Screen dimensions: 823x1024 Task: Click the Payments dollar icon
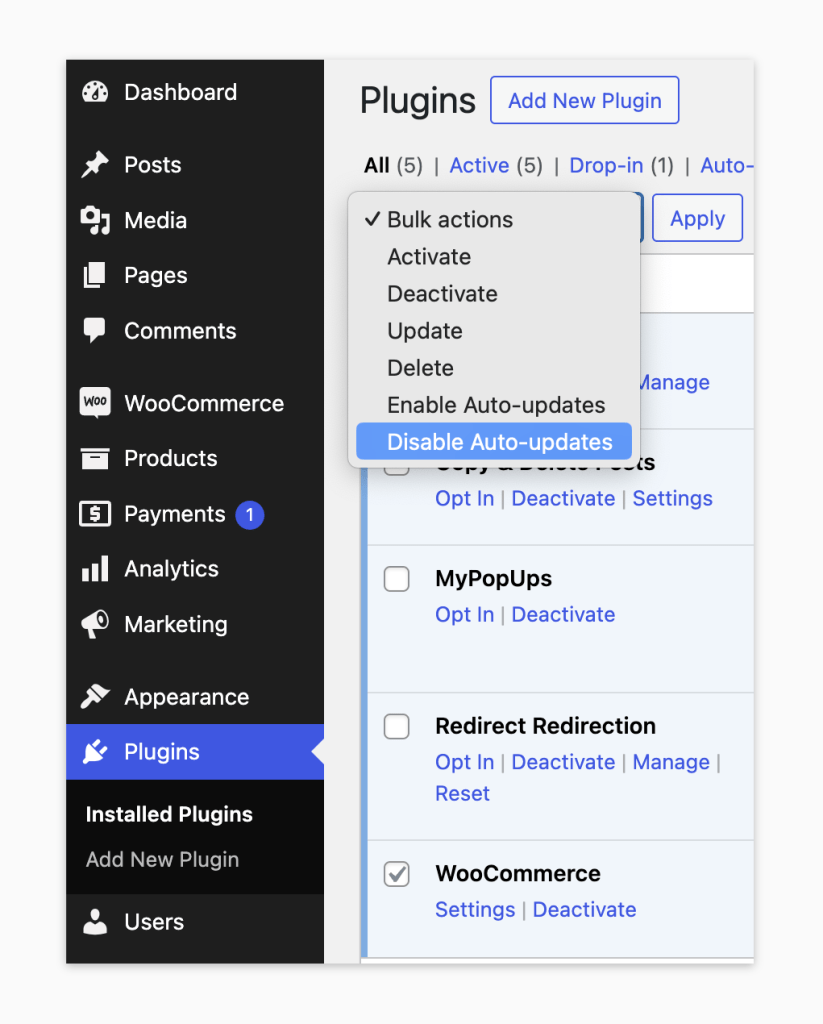95,514
